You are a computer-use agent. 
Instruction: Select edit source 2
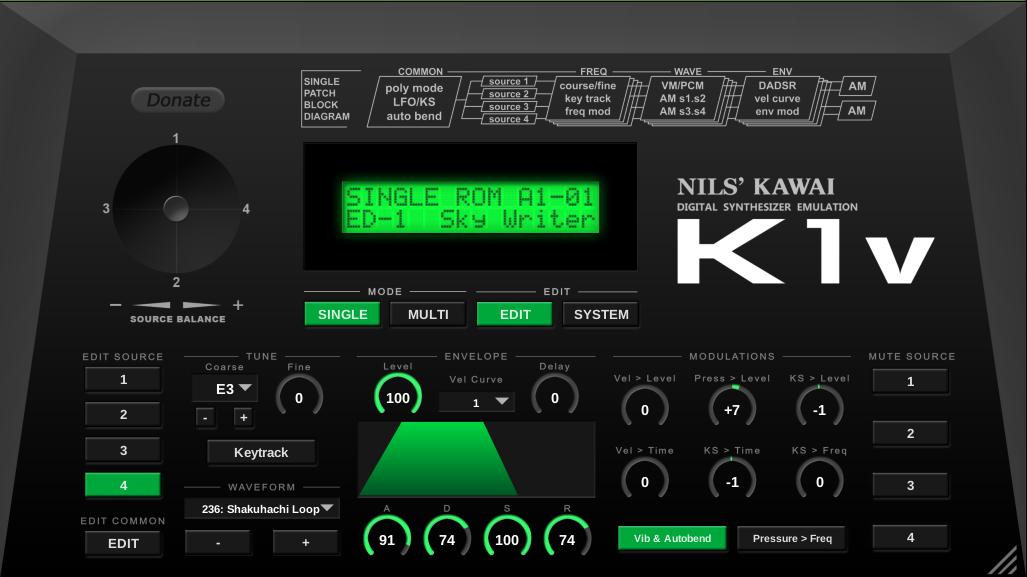point(123,415)
